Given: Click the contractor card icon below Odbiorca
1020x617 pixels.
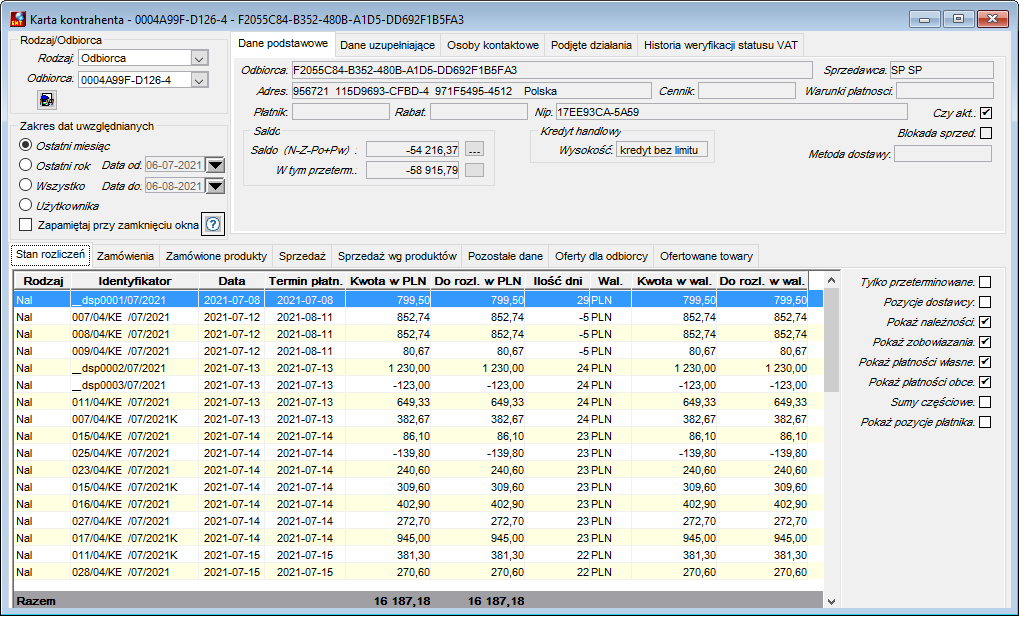Looking at the screenshot, I should click(x=47, y=100).
